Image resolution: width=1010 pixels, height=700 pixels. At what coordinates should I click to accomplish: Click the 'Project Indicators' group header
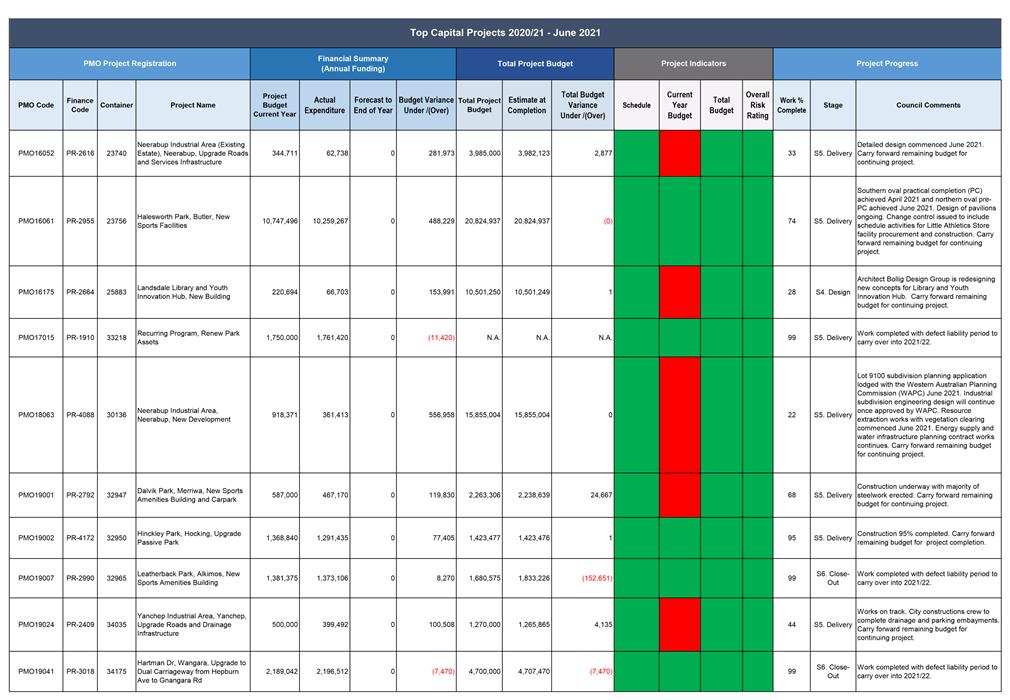pyautogui.click(x=693, y=64)
